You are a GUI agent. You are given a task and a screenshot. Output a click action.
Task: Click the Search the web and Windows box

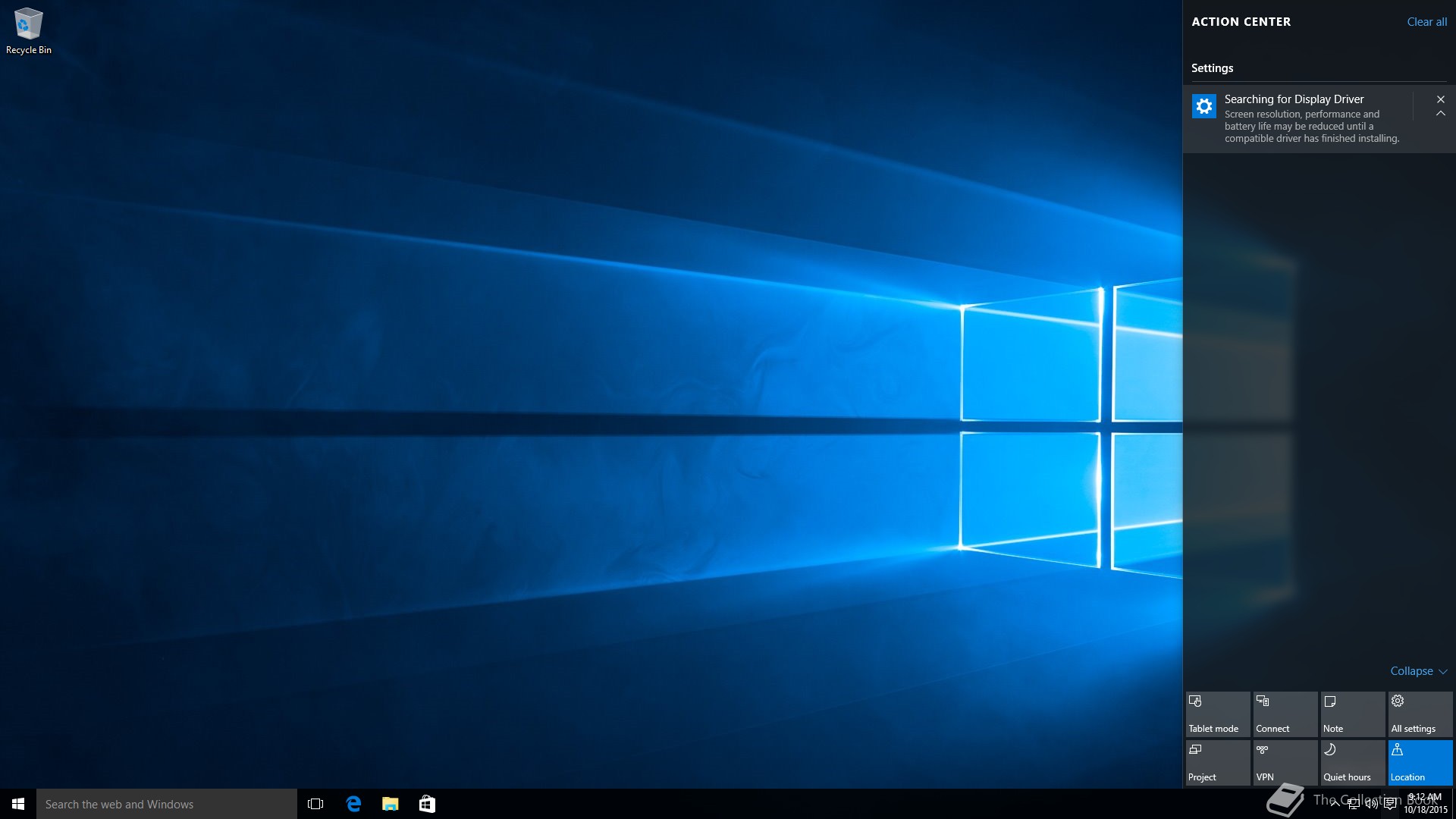coord(167,804)
